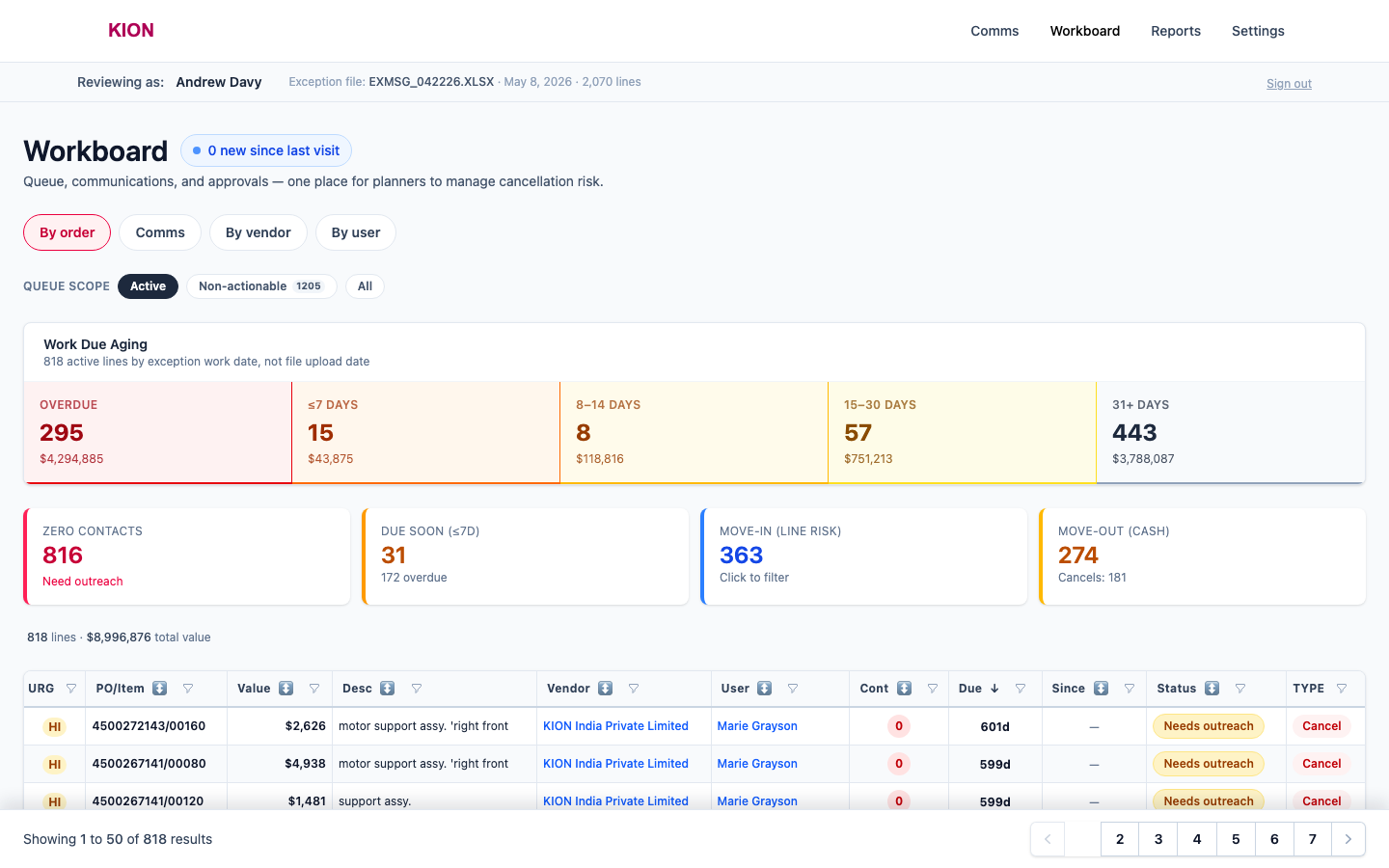Click the Sign out link
The image size is (1389, 868).
(x=1289, y=84)
